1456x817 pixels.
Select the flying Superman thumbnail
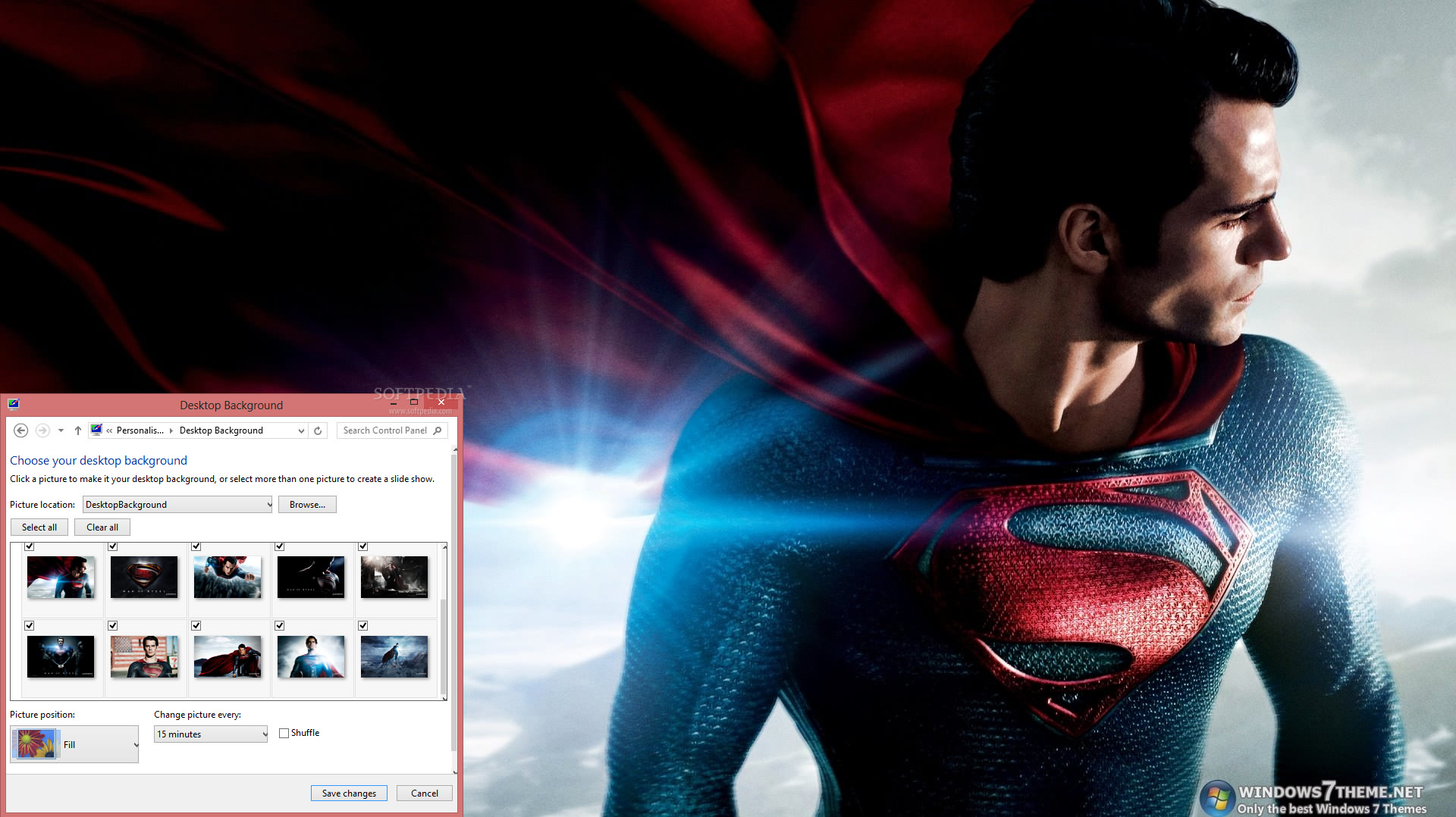click(x=227, y=578)
